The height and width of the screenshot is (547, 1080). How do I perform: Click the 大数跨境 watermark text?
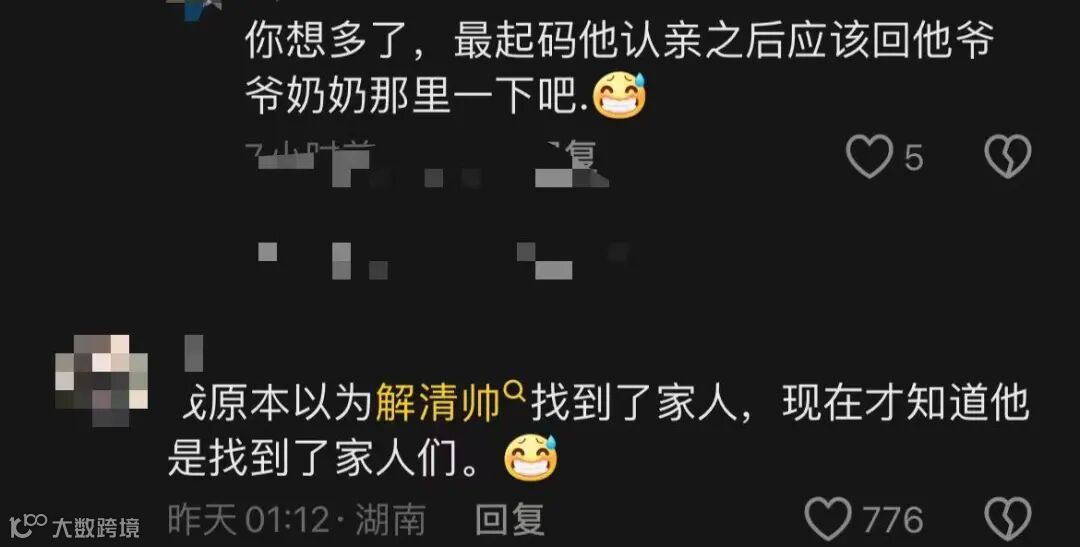click(95, 528)
